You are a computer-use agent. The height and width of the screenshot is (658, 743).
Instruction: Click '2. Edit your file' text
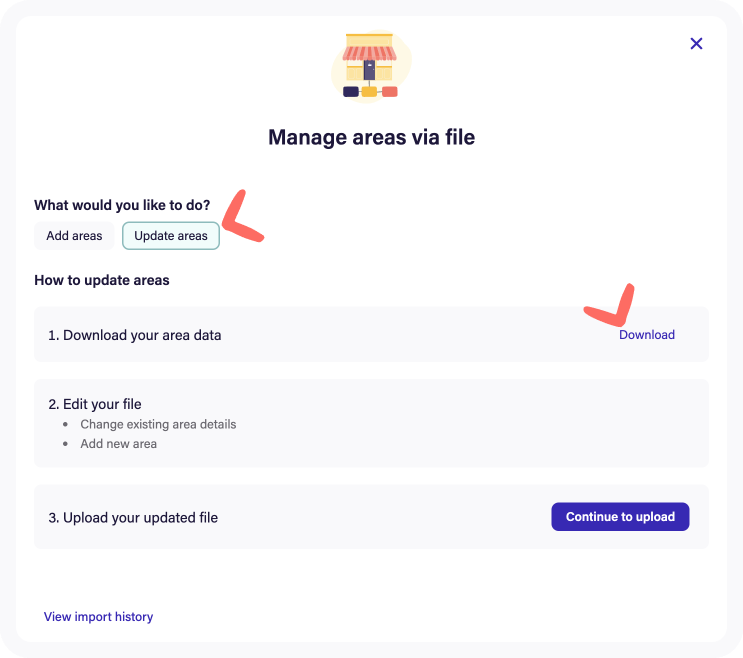(x=95, y=404)
